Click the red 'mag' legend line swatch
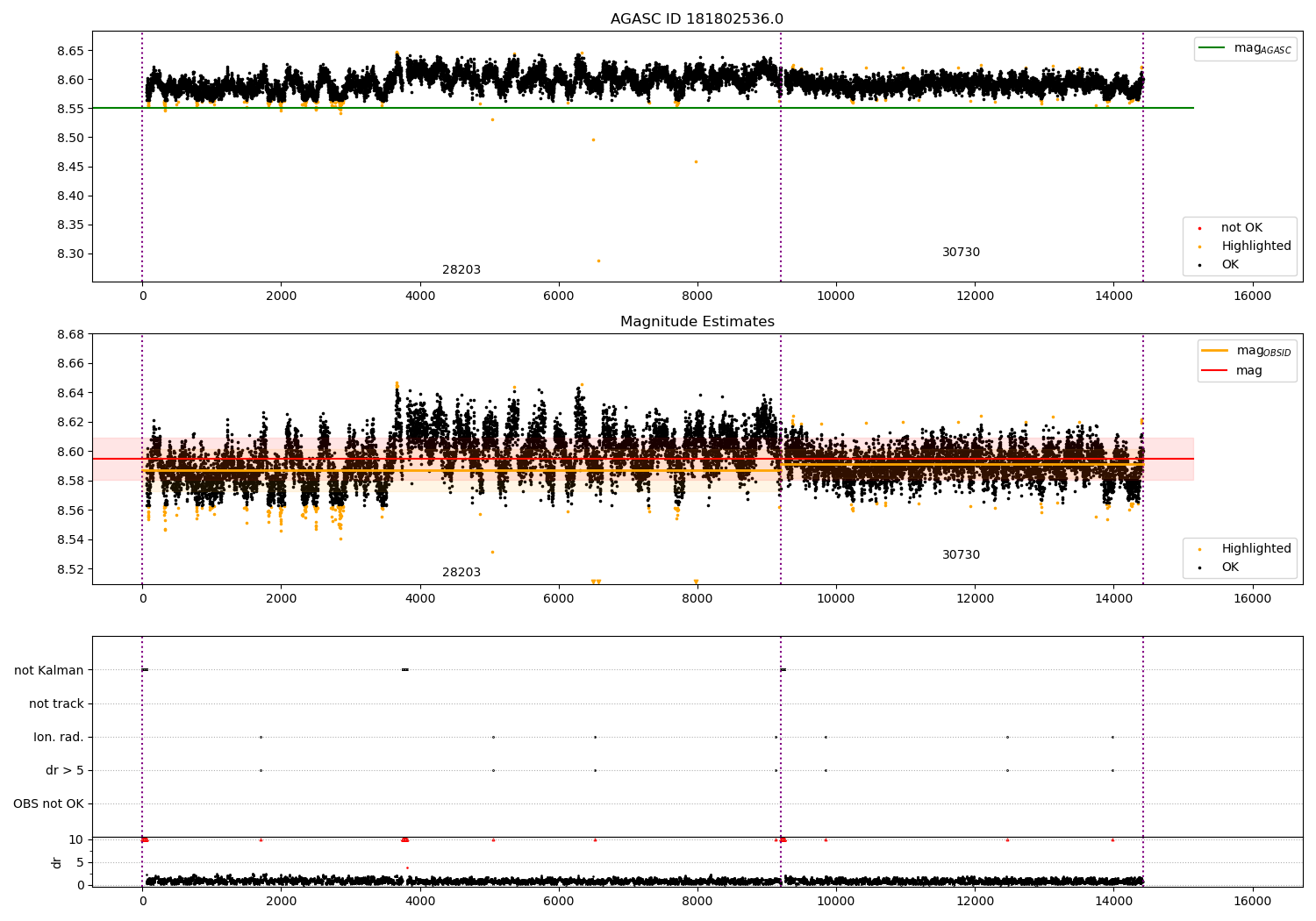 pos(1214,371)
